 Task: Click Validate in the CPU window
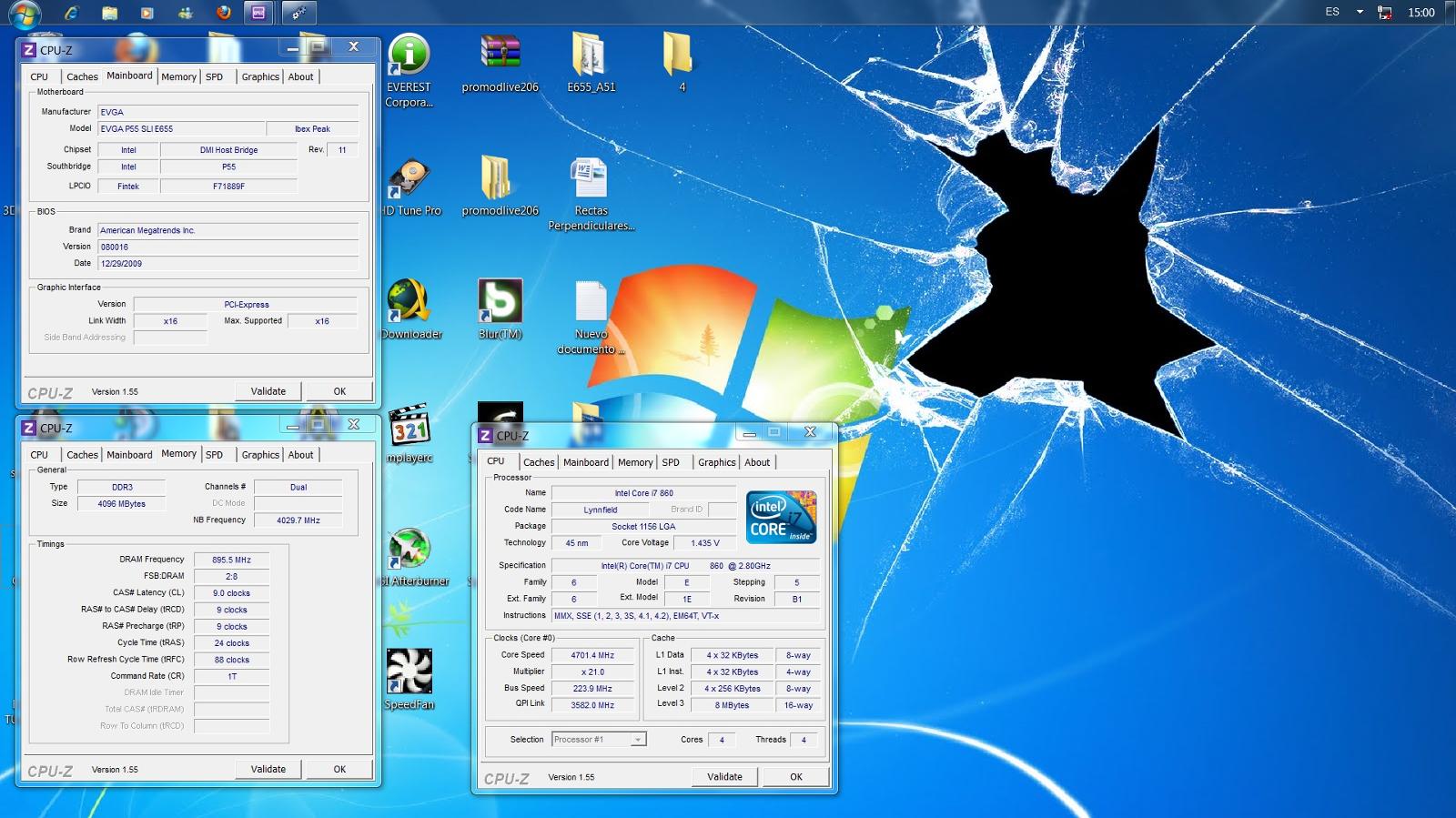(x=724, y=776)
